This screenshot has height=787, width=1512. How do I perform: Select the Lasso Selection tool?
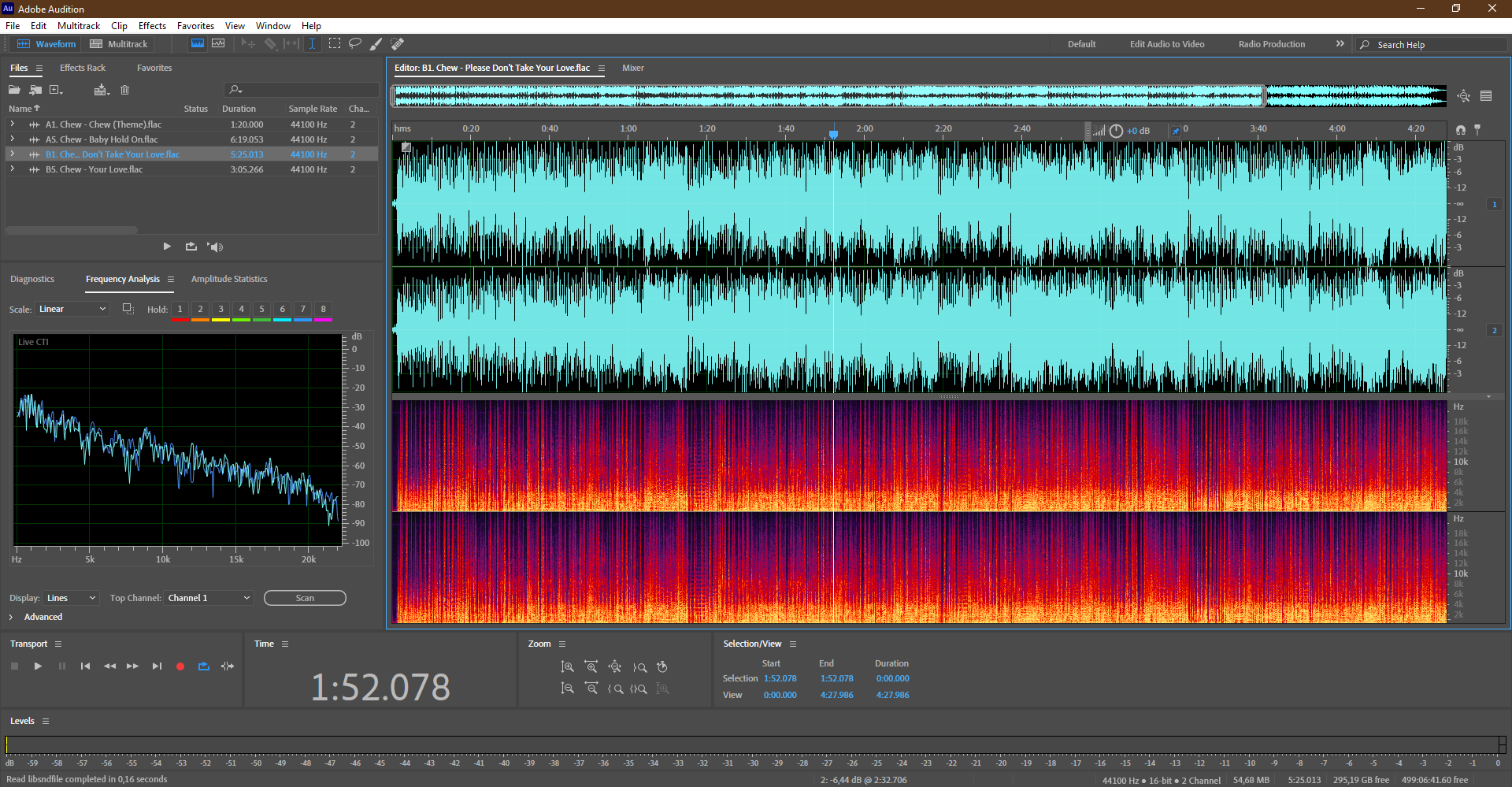[x=355, y=43]
